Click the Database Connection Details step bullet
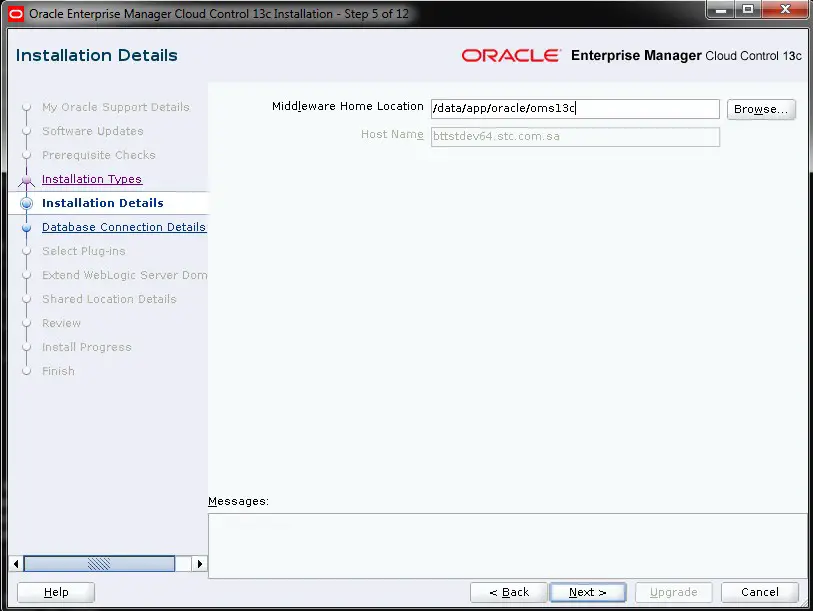Image resolution: width=813 pixels, height=611 pixels. tap(26, 227)
